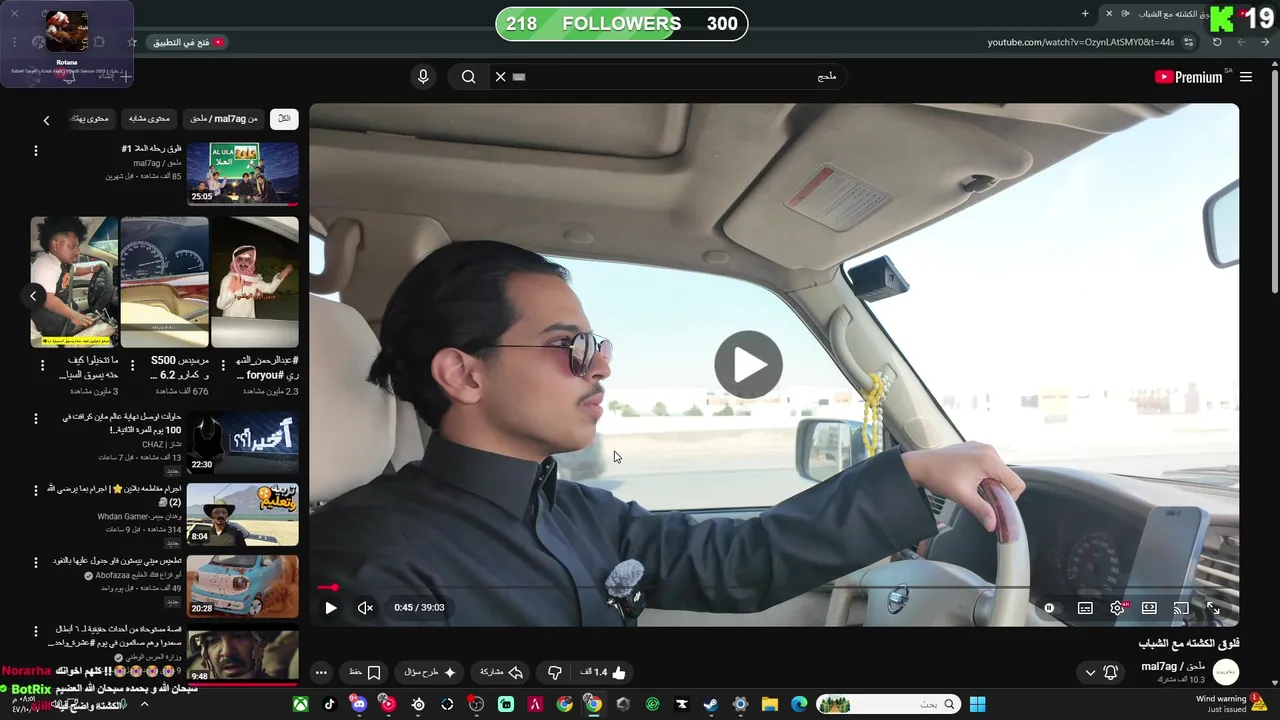Open the Abofazaa video thumbnail 20:28

(242, 586)
